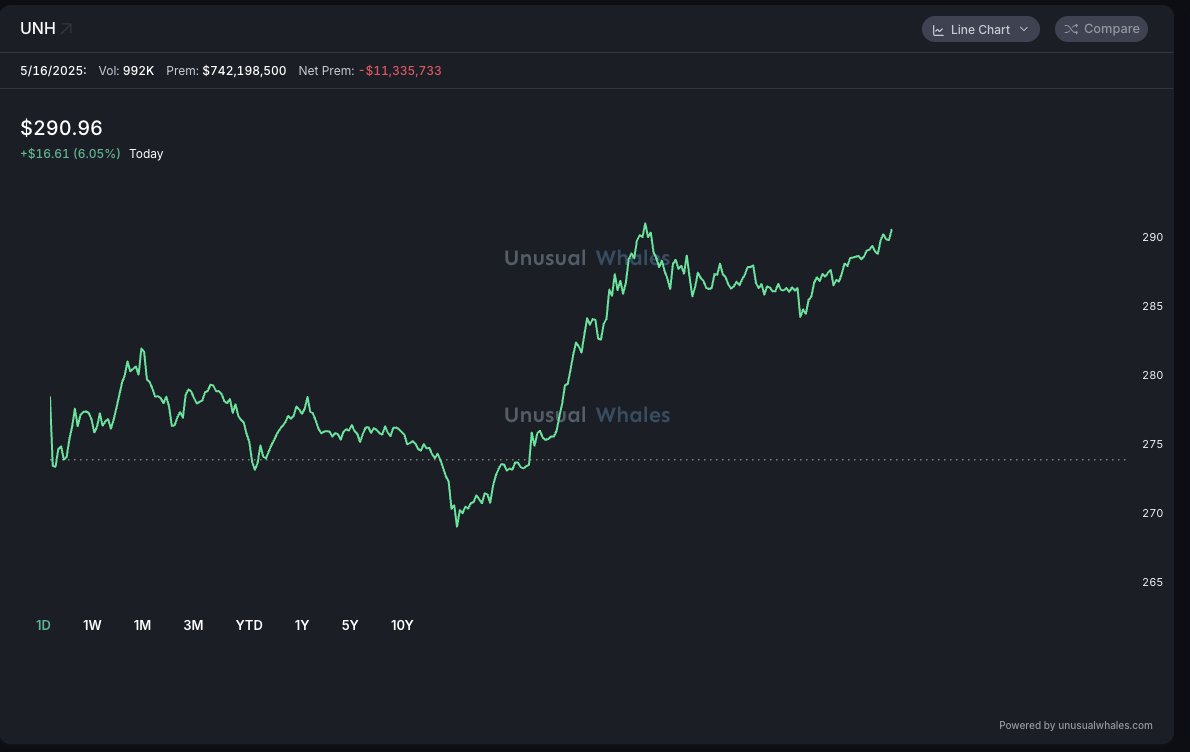Click the Powered by unusualwhales.com link
This screenshot has height=752, width=1190.
coord(1075,725)
